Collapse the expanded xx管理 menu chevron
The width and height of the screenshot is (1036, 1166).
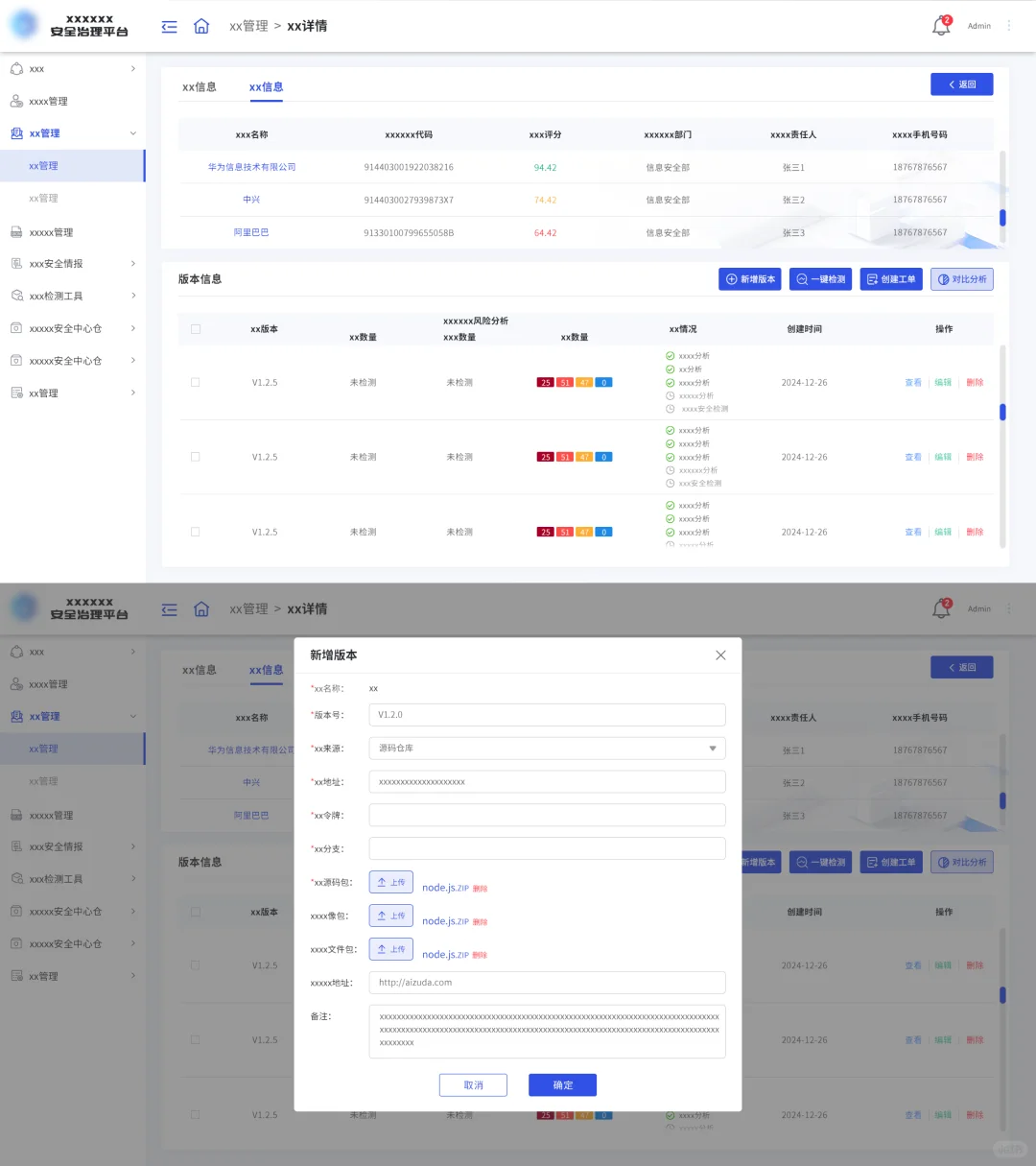133,132
